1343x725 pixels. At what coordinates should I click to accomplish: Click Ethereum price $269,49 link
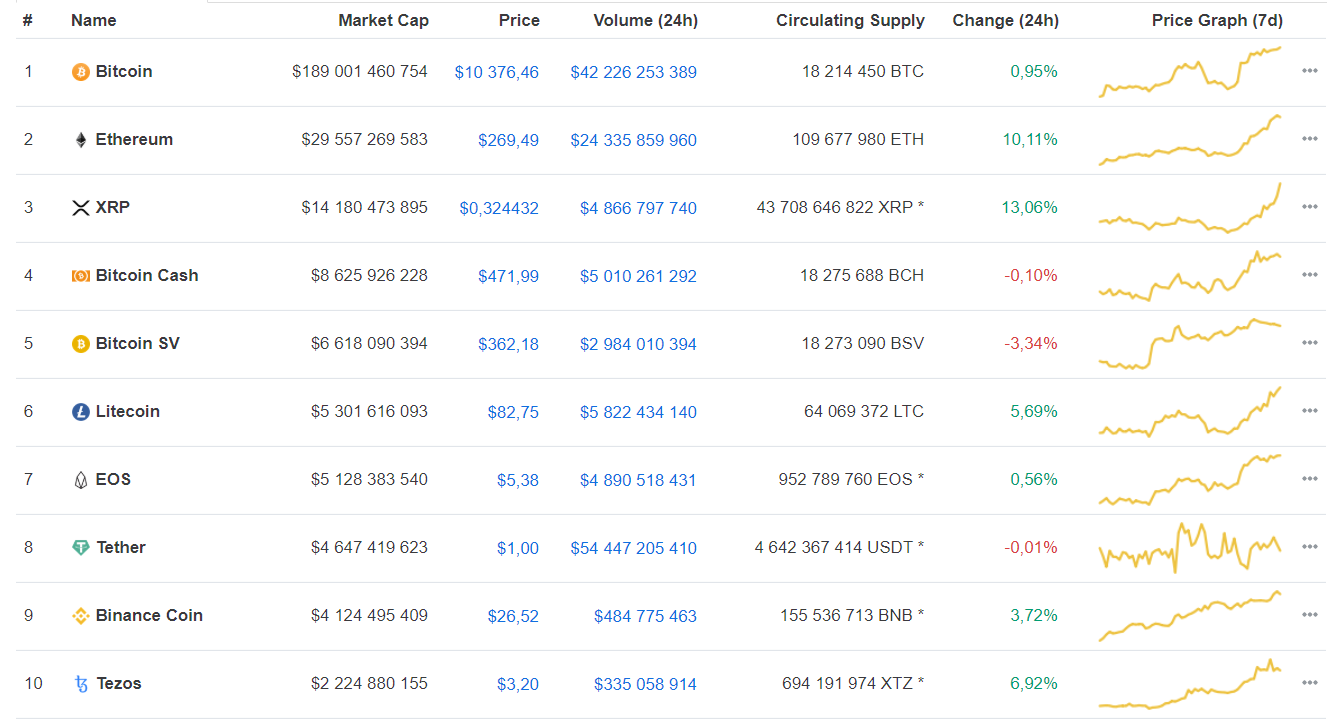click(x=509, y=140)
